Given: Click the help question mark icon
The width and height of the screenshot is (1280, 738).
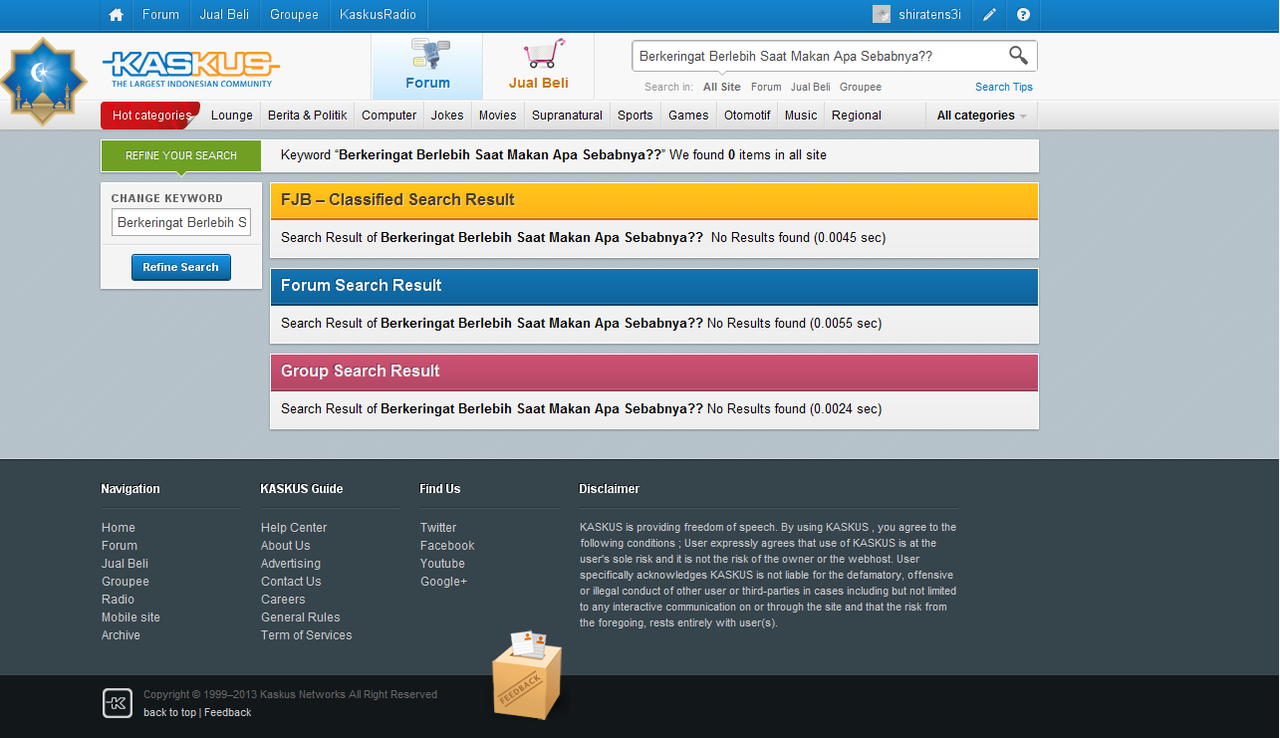Looking at the screenshot, I should 1023,15.
